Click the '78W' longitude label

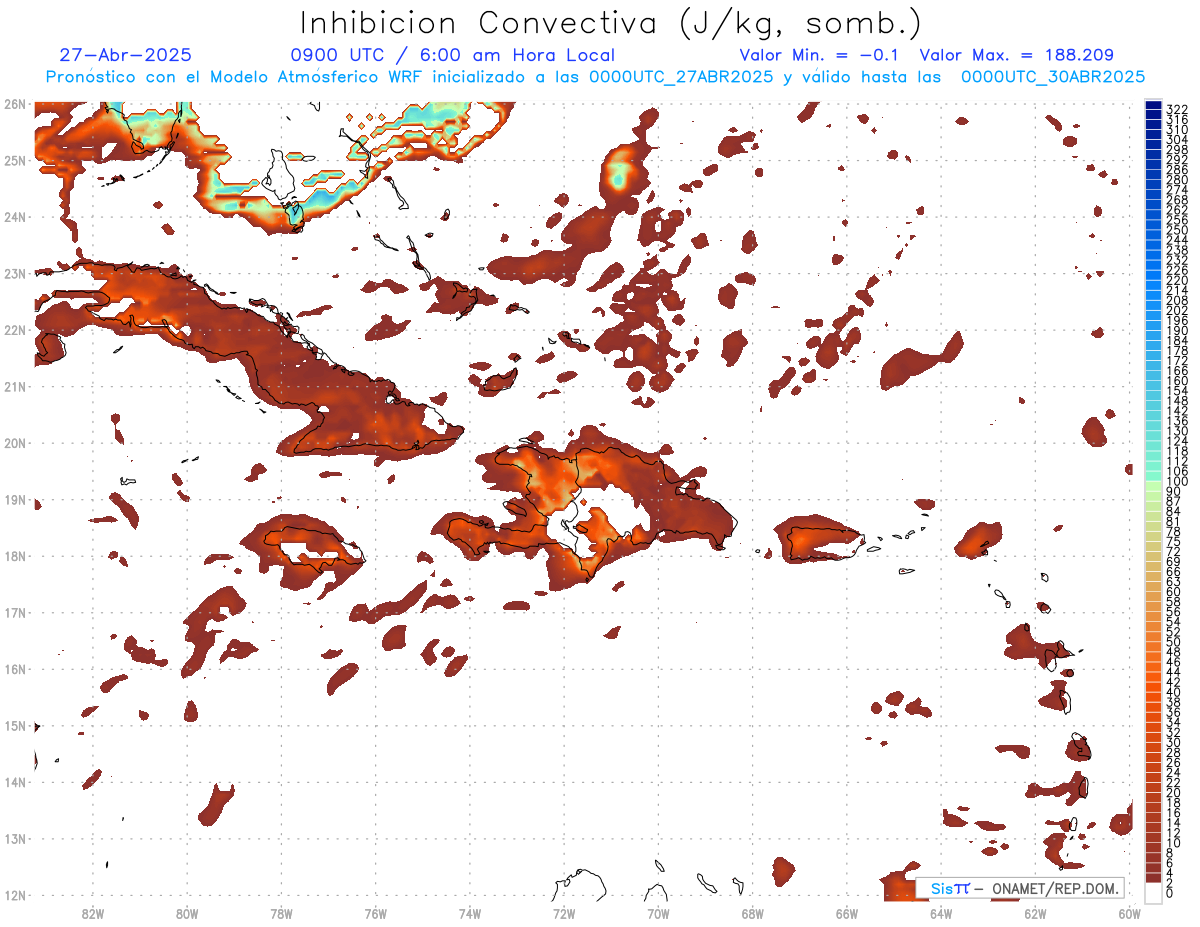(x=281, y=913)
